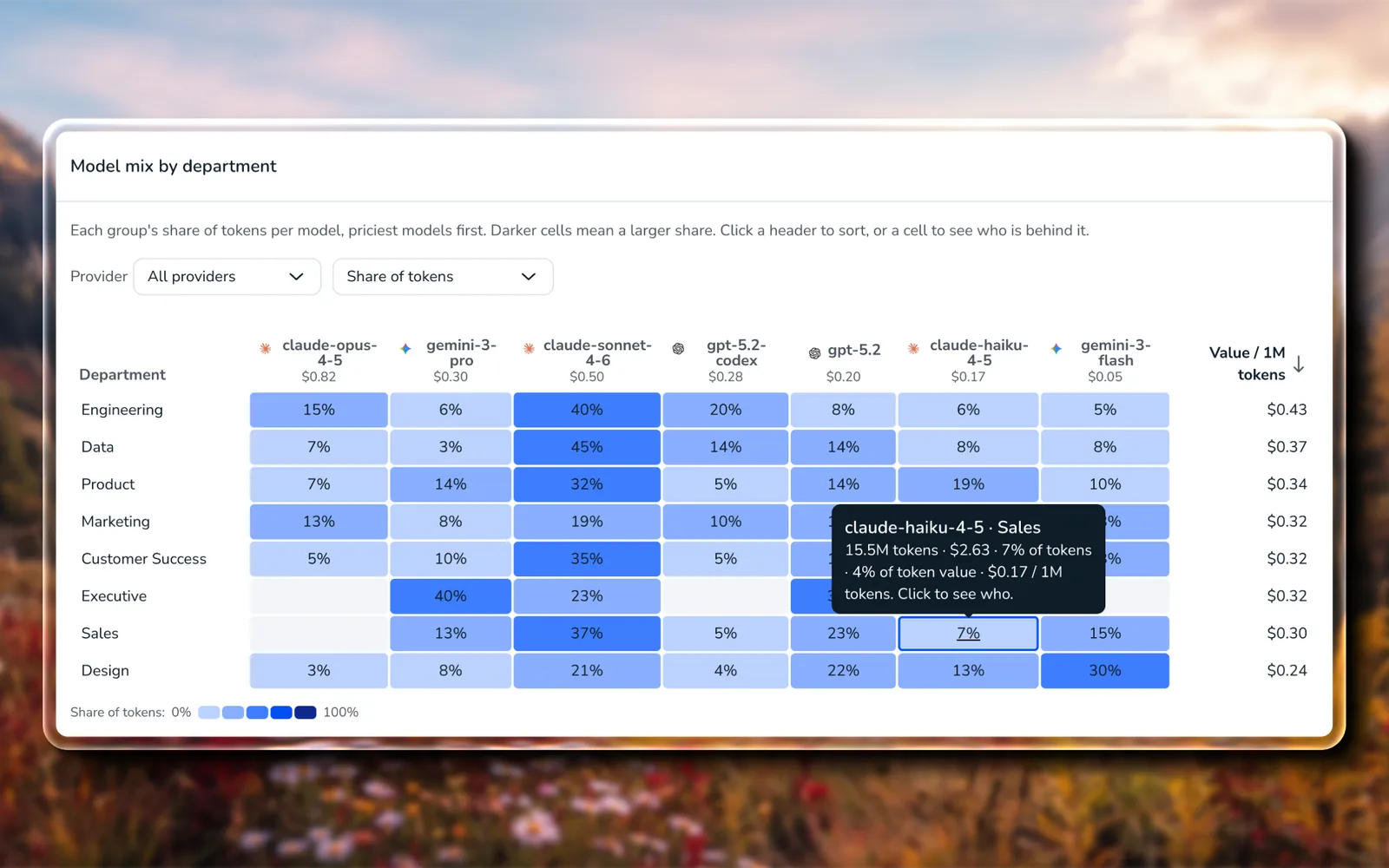Open the Share of tokens metric dropdown

443,276
